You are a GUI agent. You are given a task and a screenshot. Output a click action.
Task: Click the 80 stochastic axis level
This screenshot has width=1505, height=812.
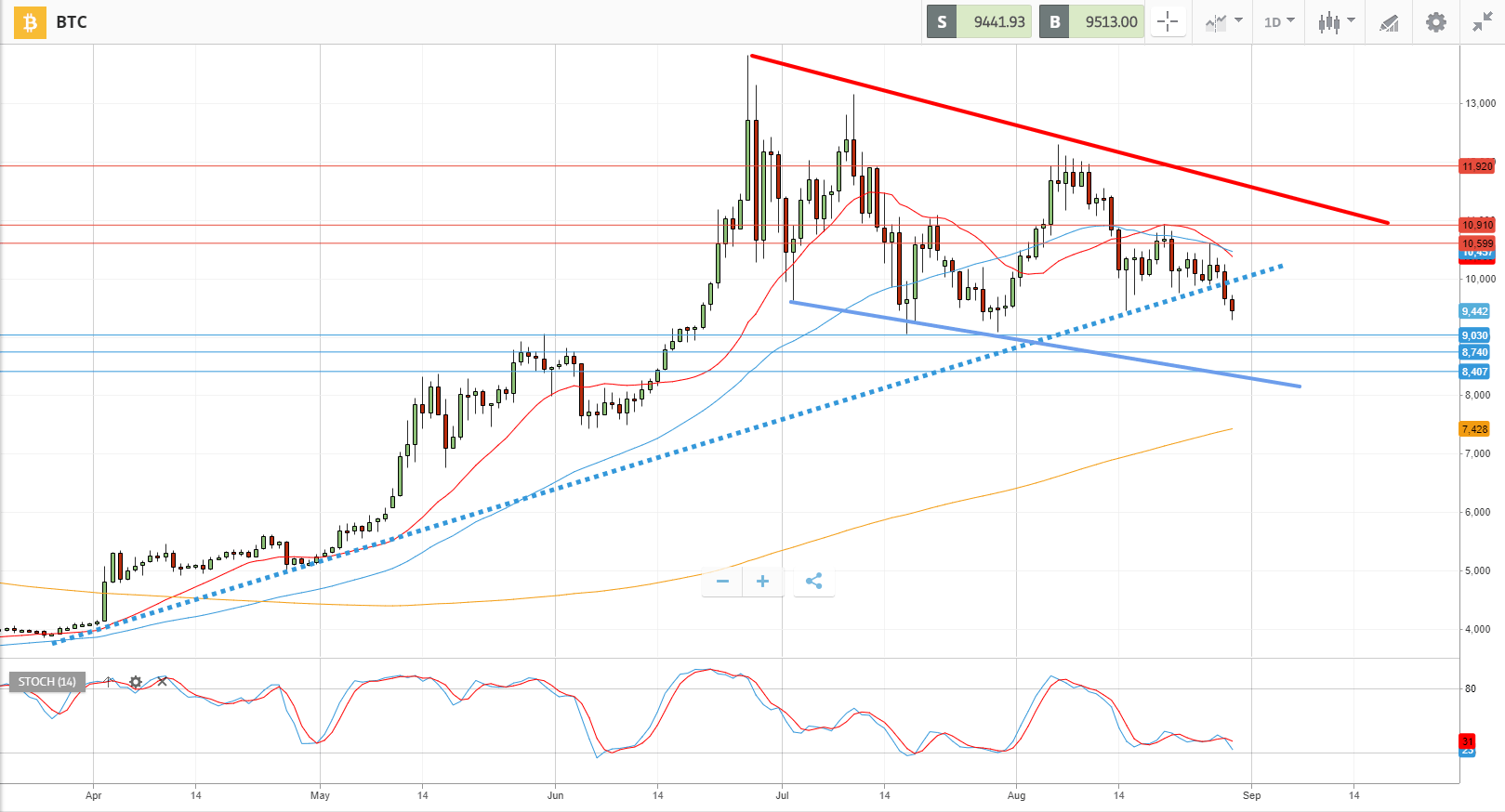[1471, 688]
